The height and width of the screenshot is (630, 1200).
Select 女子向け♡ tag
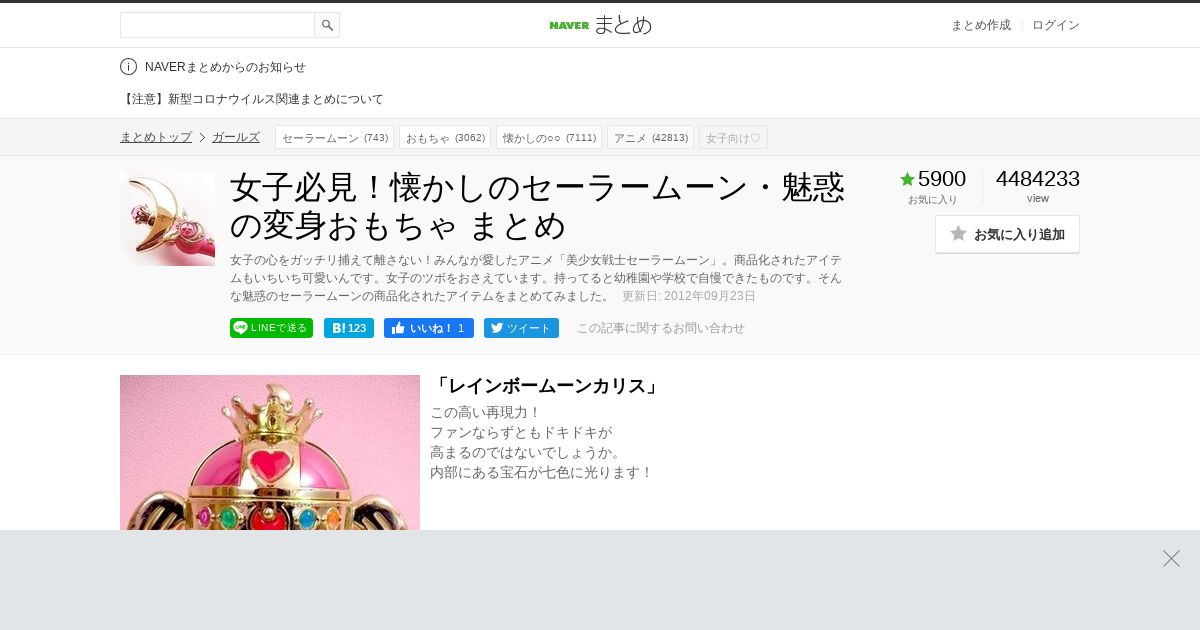733,137
